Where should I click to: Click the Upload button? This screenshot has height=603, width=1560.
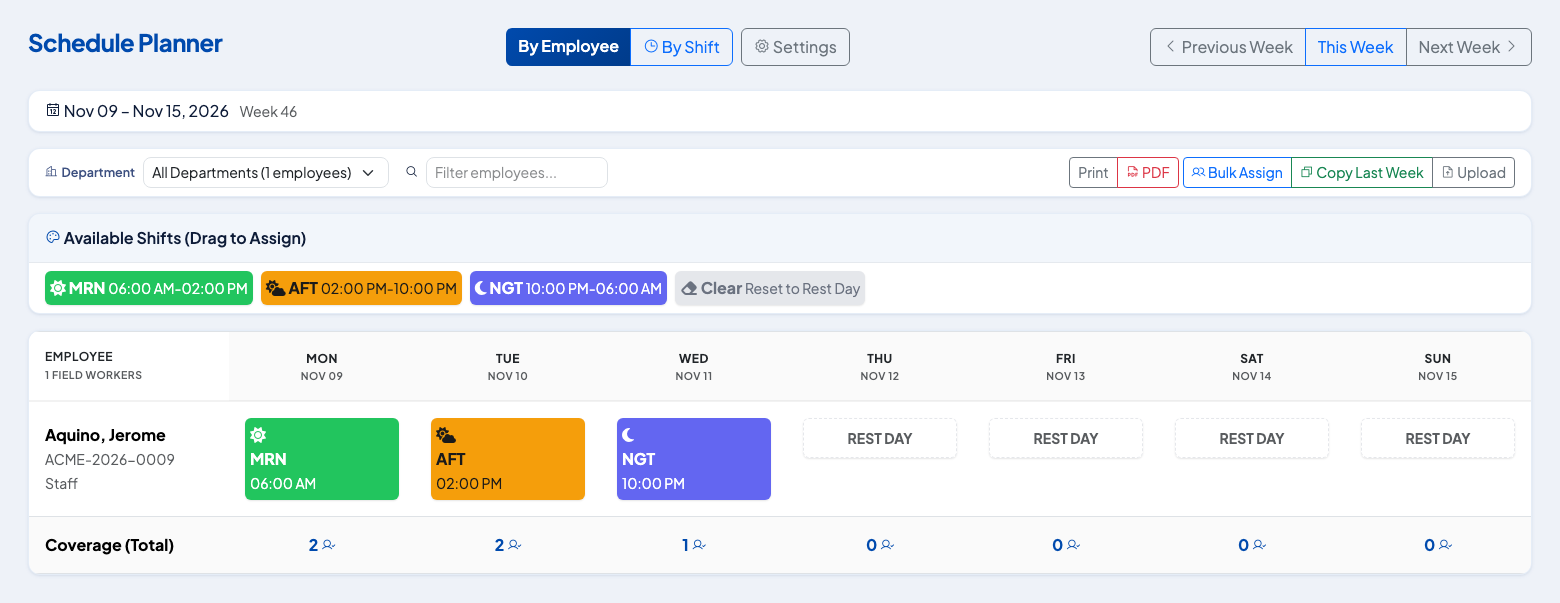(1474, 172)
